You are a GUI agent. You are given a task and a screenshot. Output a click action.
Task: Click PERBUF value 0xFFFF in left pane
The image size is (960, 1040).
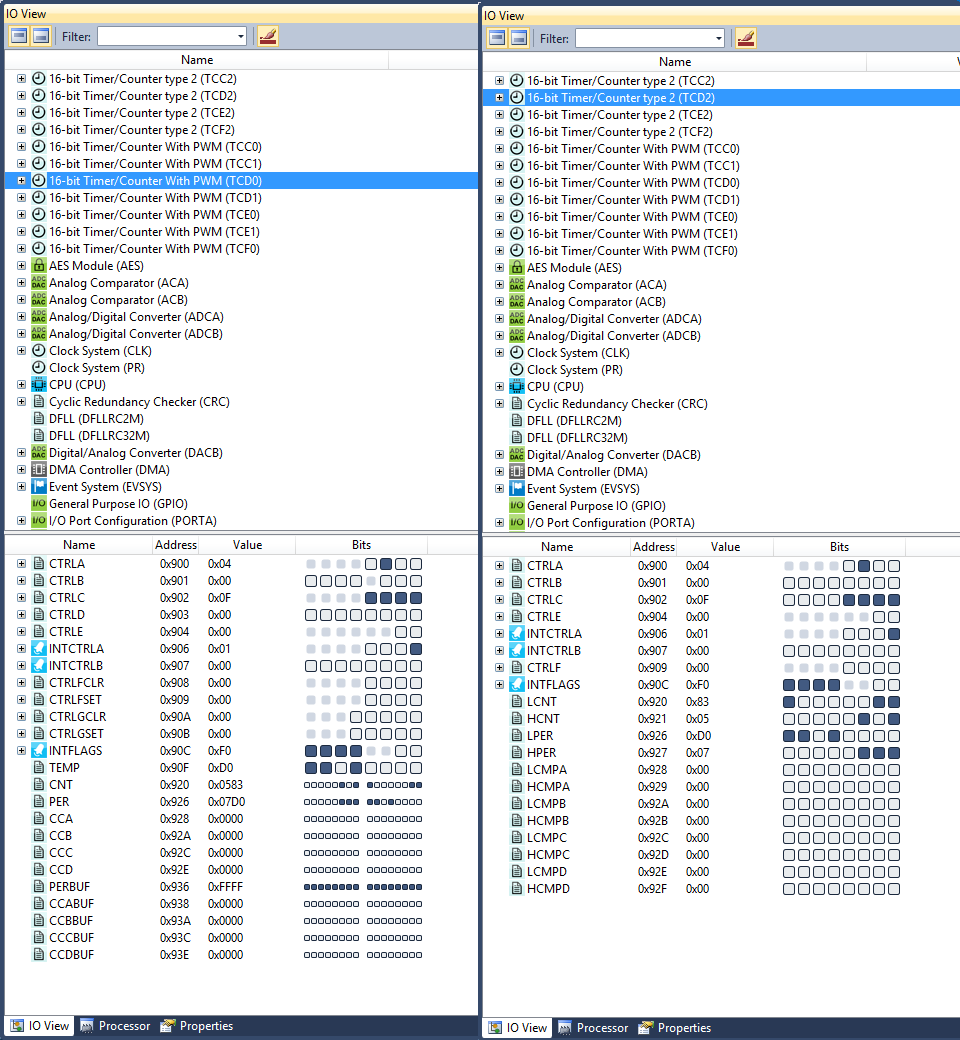[x=226, y=887]
